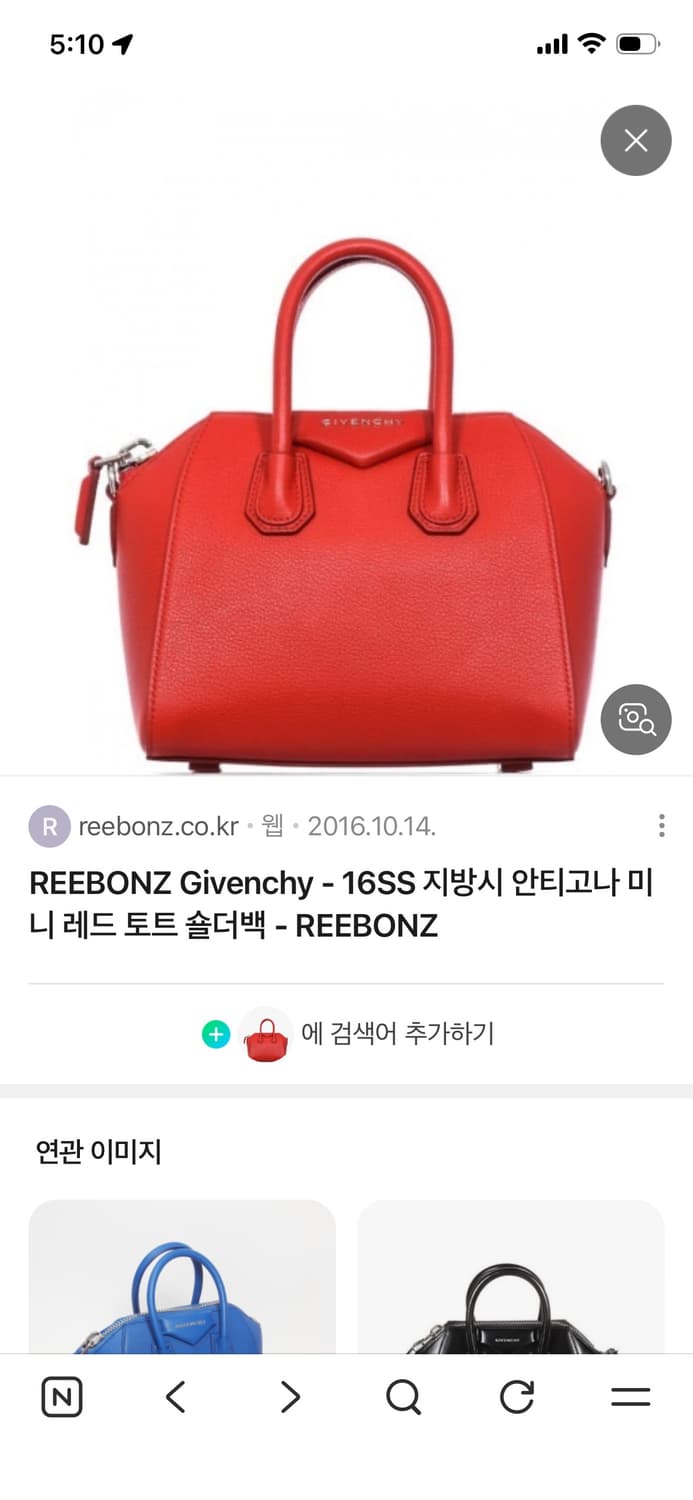The width and height of the screenshot is (693, 1500).
Task: Reload the page with refresh icon
Action: click(517, 1397)
